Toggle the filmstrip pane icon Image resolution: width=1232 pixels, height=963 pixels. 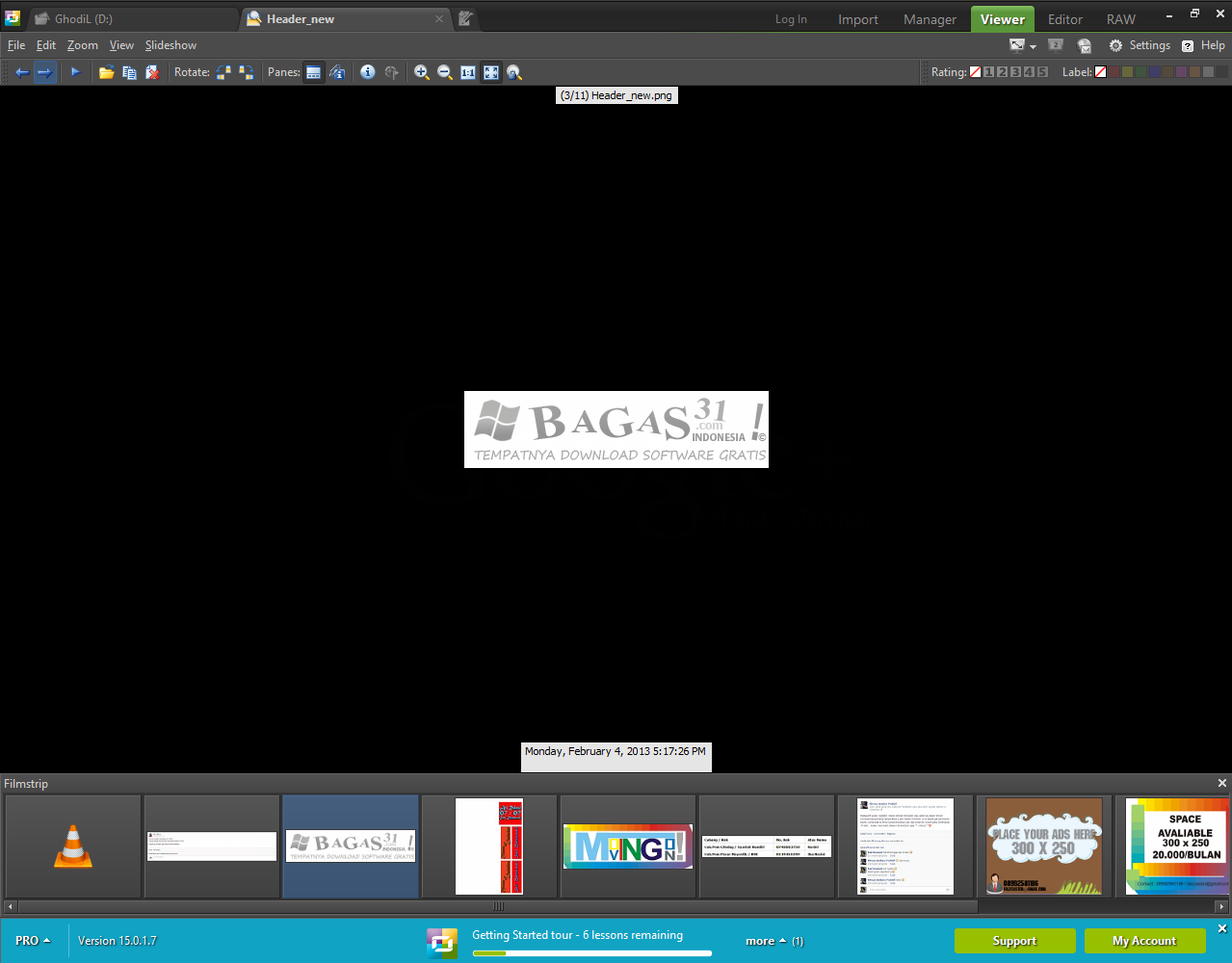point(313,72)
